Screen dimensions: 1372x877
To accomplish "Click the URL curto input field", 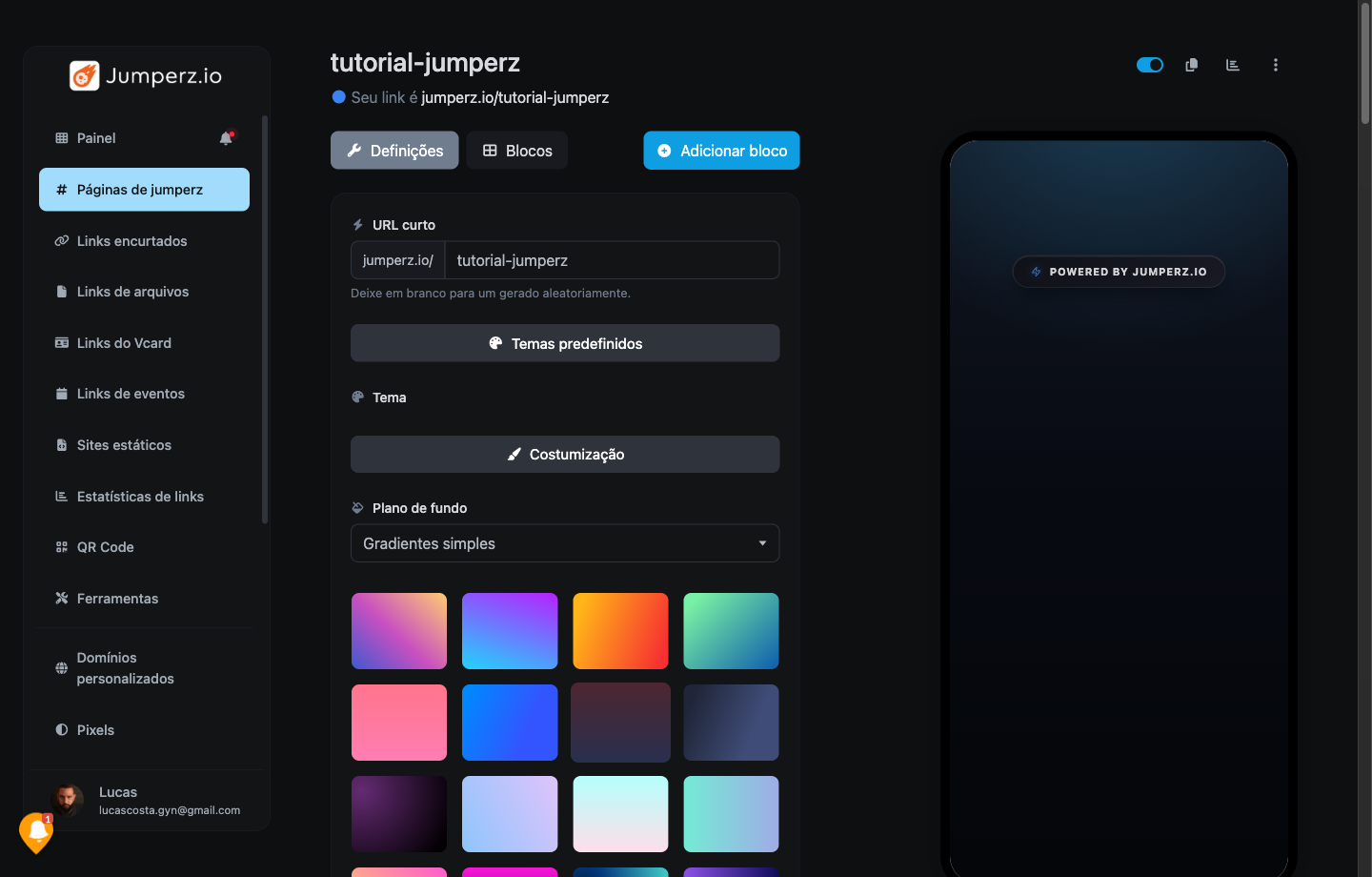I will [612, 260].
